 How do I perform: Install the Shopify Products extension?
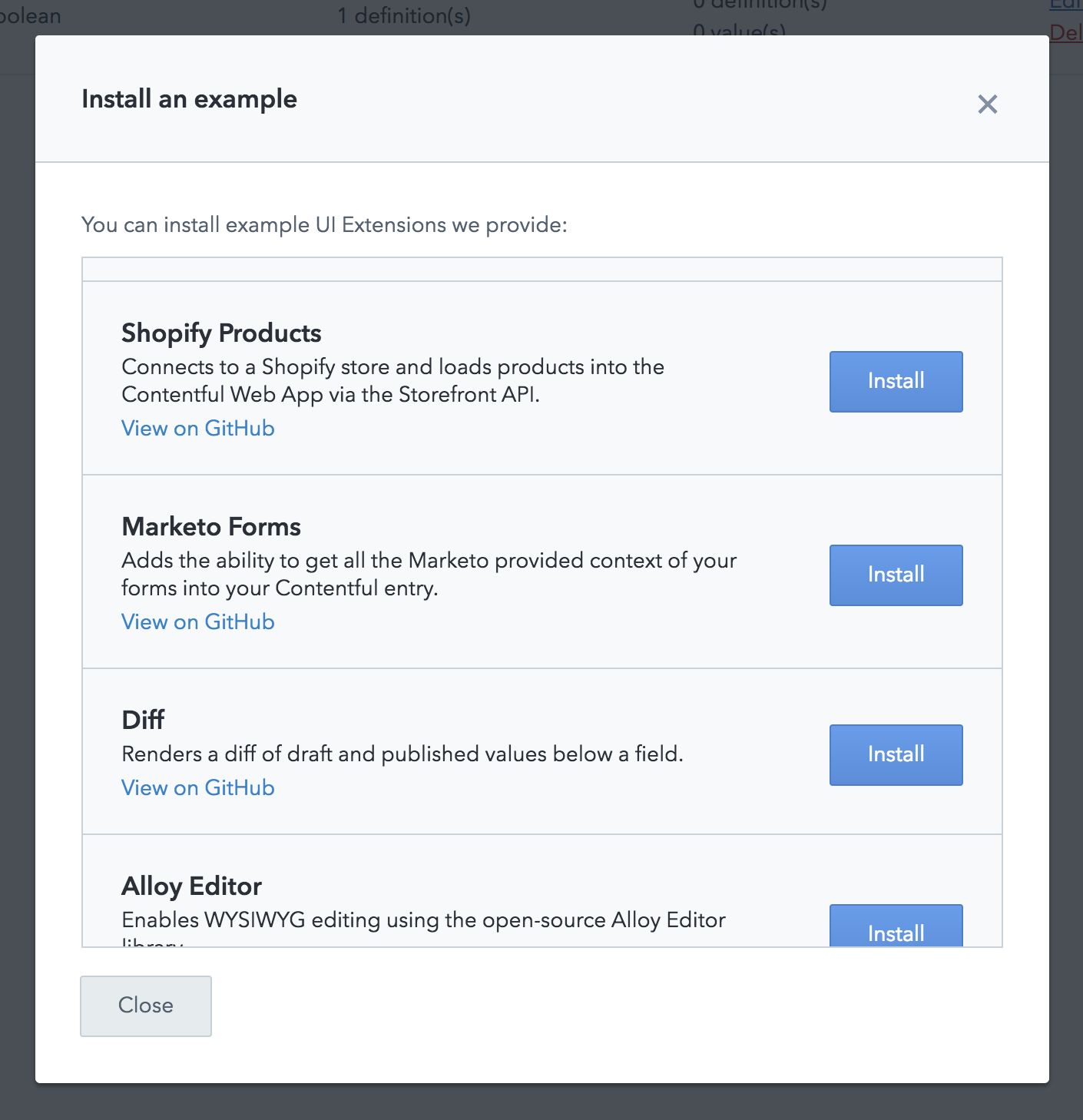[896, 382]
